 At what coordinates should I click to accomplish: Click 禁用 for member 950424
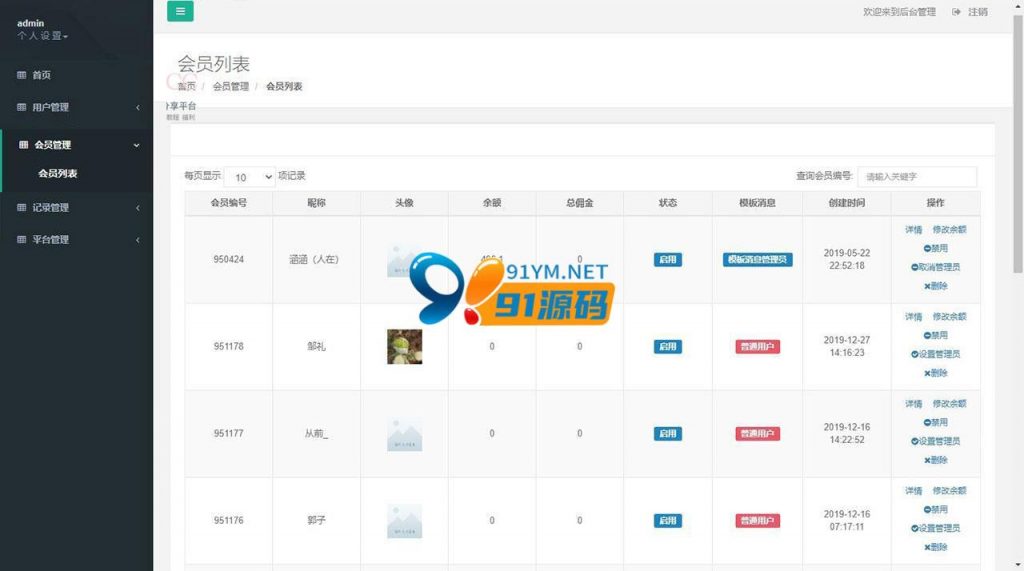935,248
